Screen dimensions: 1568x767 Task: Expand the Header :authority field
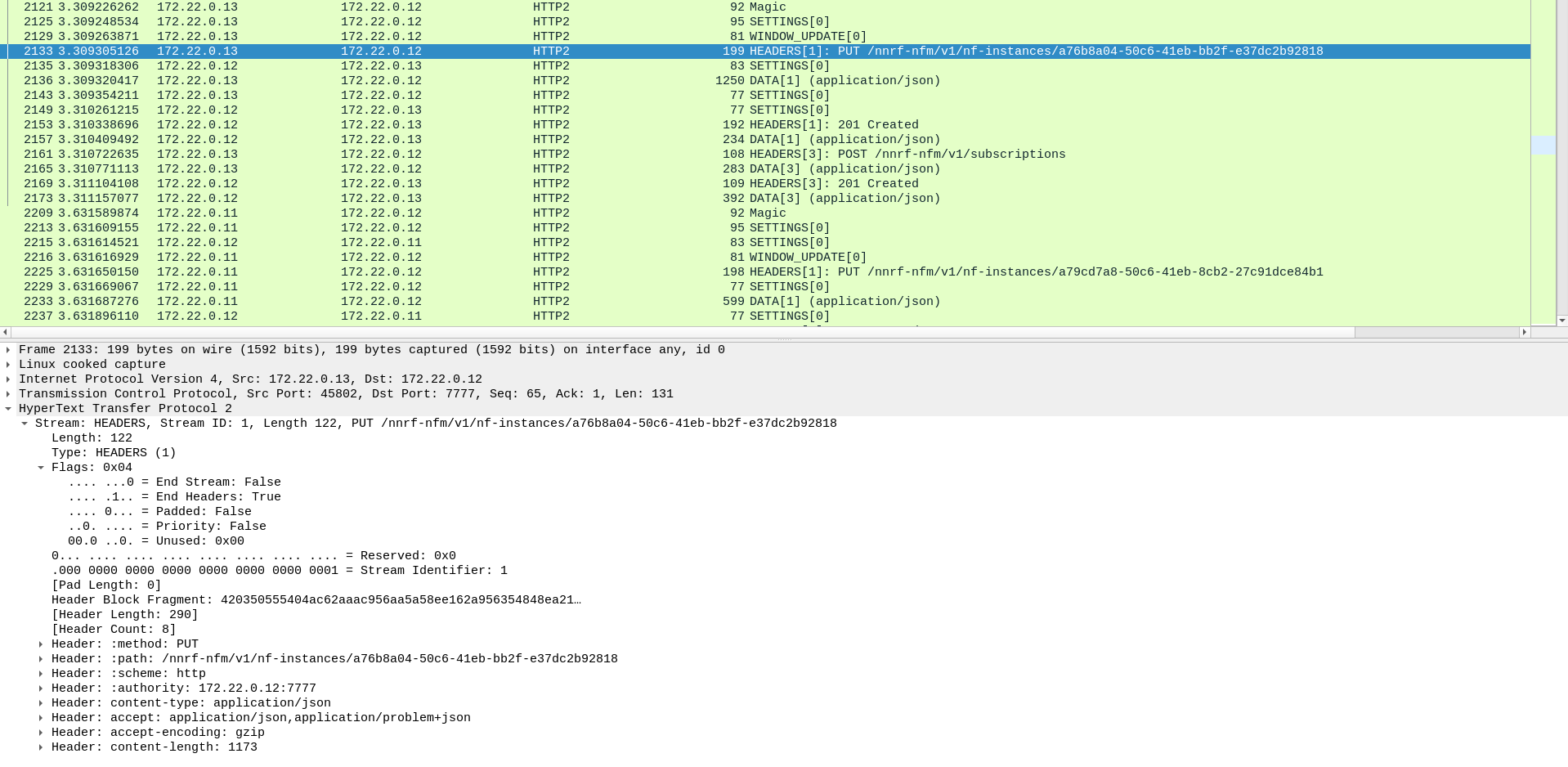[x=41, y=688]
